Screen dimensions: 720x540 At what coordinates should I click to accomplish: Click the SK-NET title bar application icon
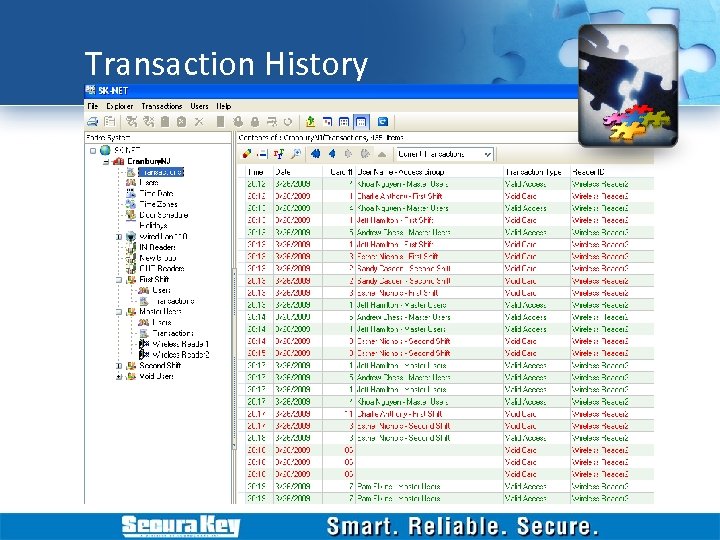click(90, 90)
